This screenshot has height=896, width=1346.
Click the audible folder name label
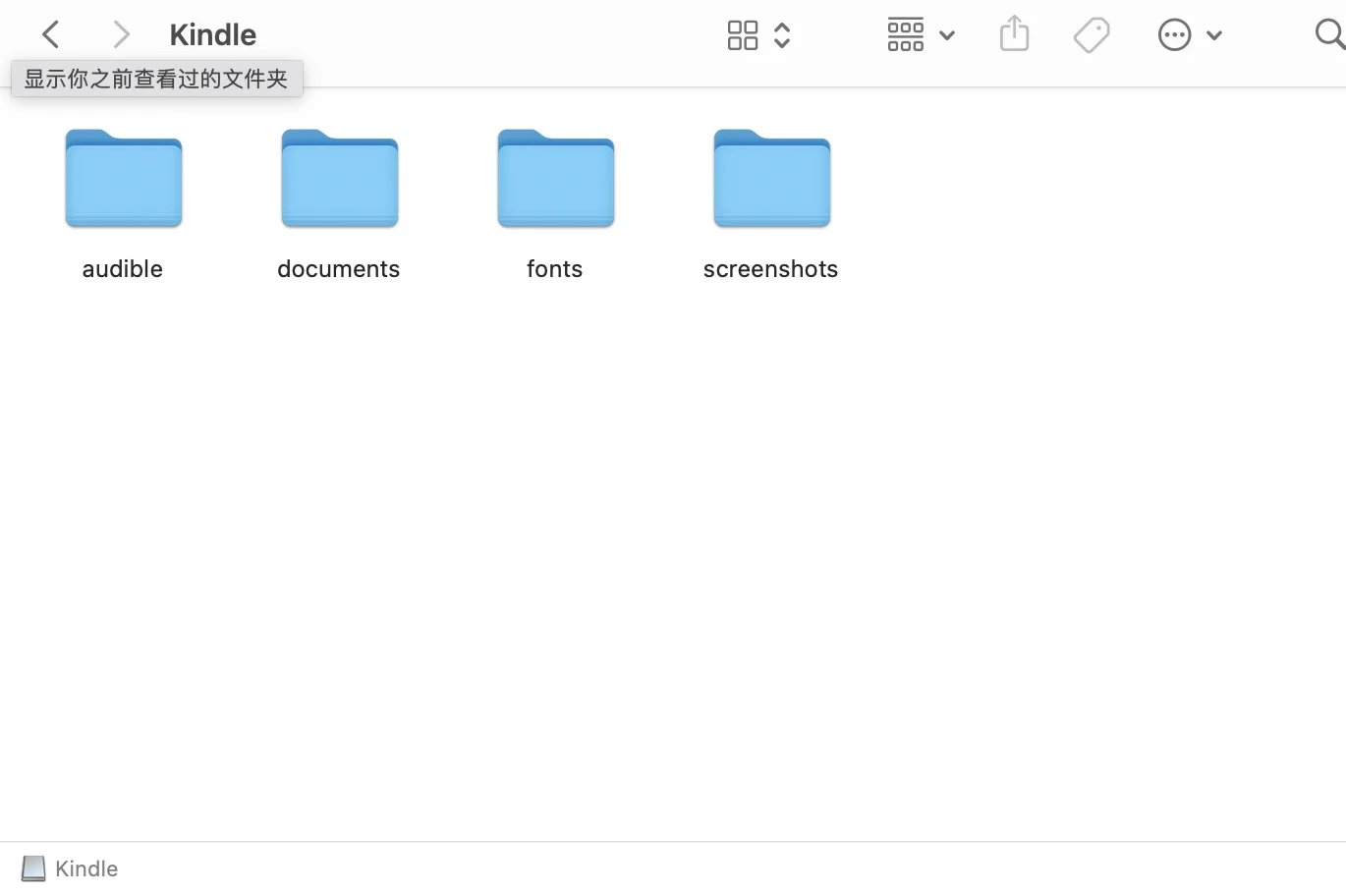[x=123, y=268]
